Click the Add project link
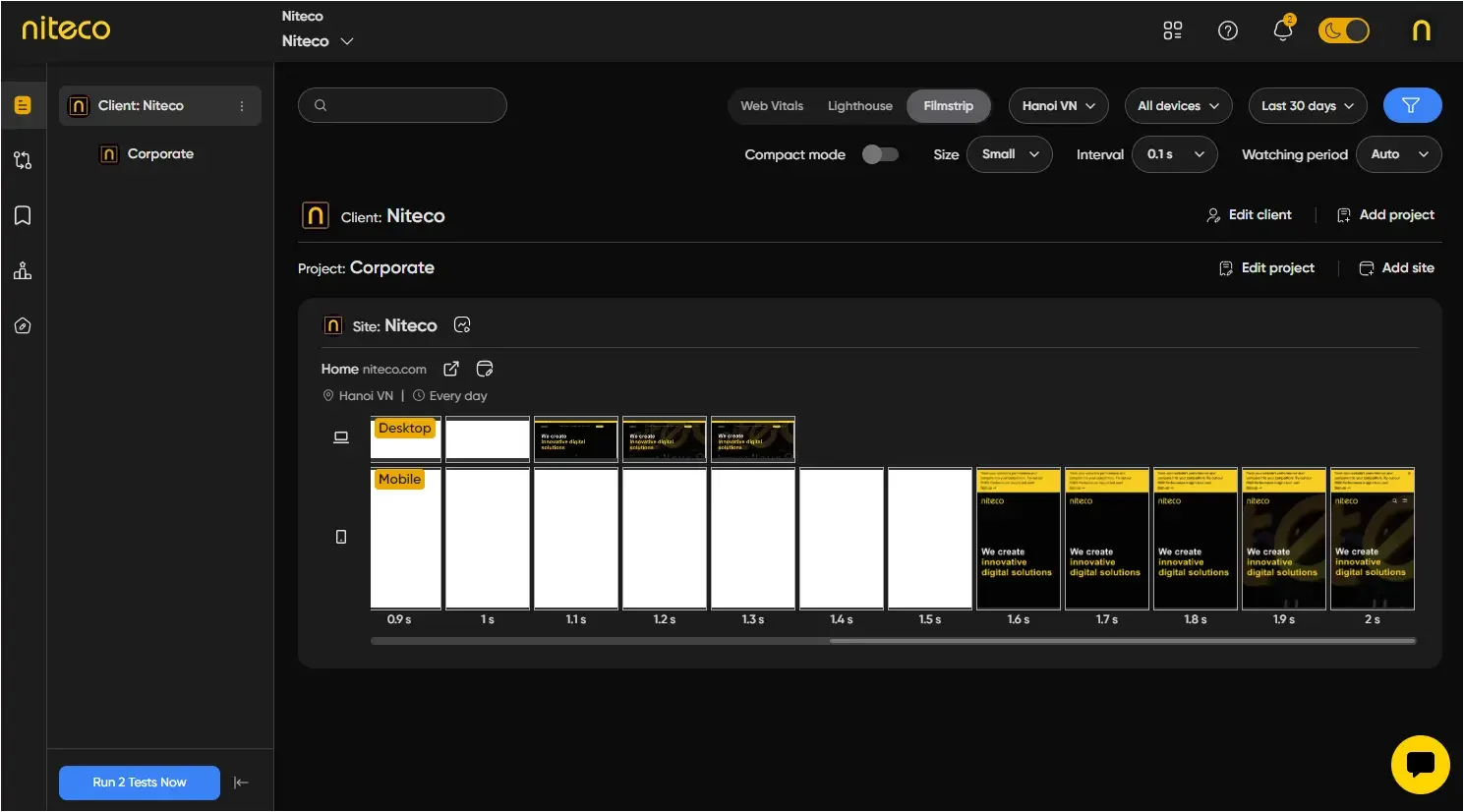The width and height of the screenshot is (1464, 812). tap(1385, 215)
